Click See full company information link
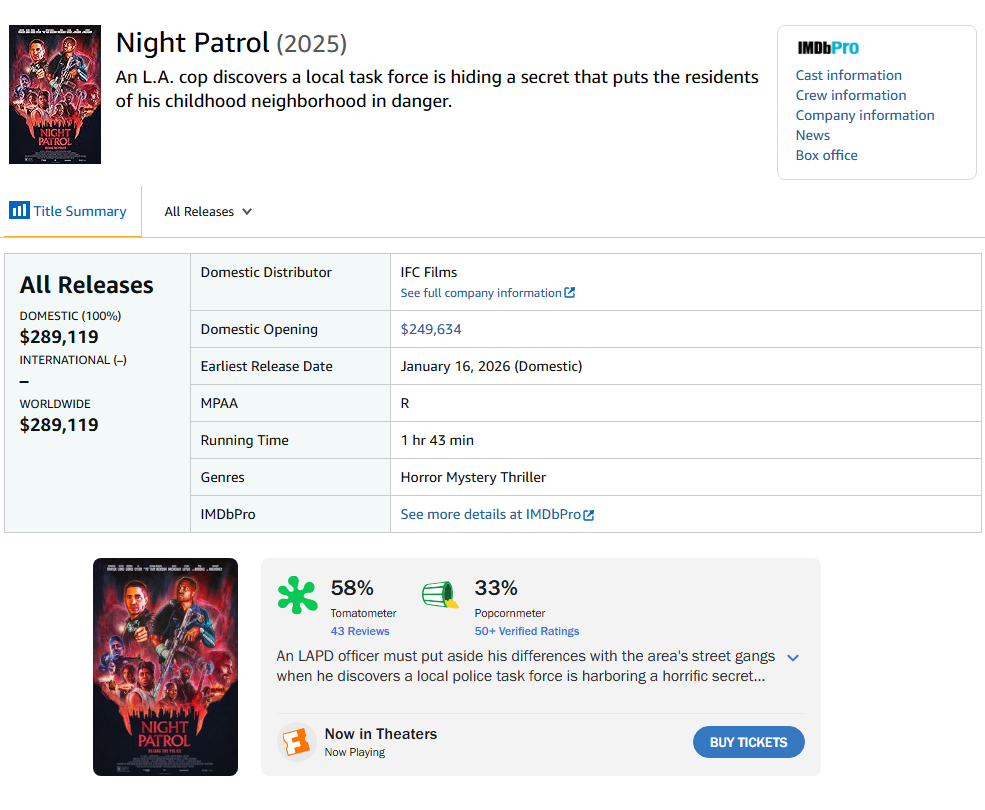Screen dimensions: 985x810 click(x=481, y=293)
